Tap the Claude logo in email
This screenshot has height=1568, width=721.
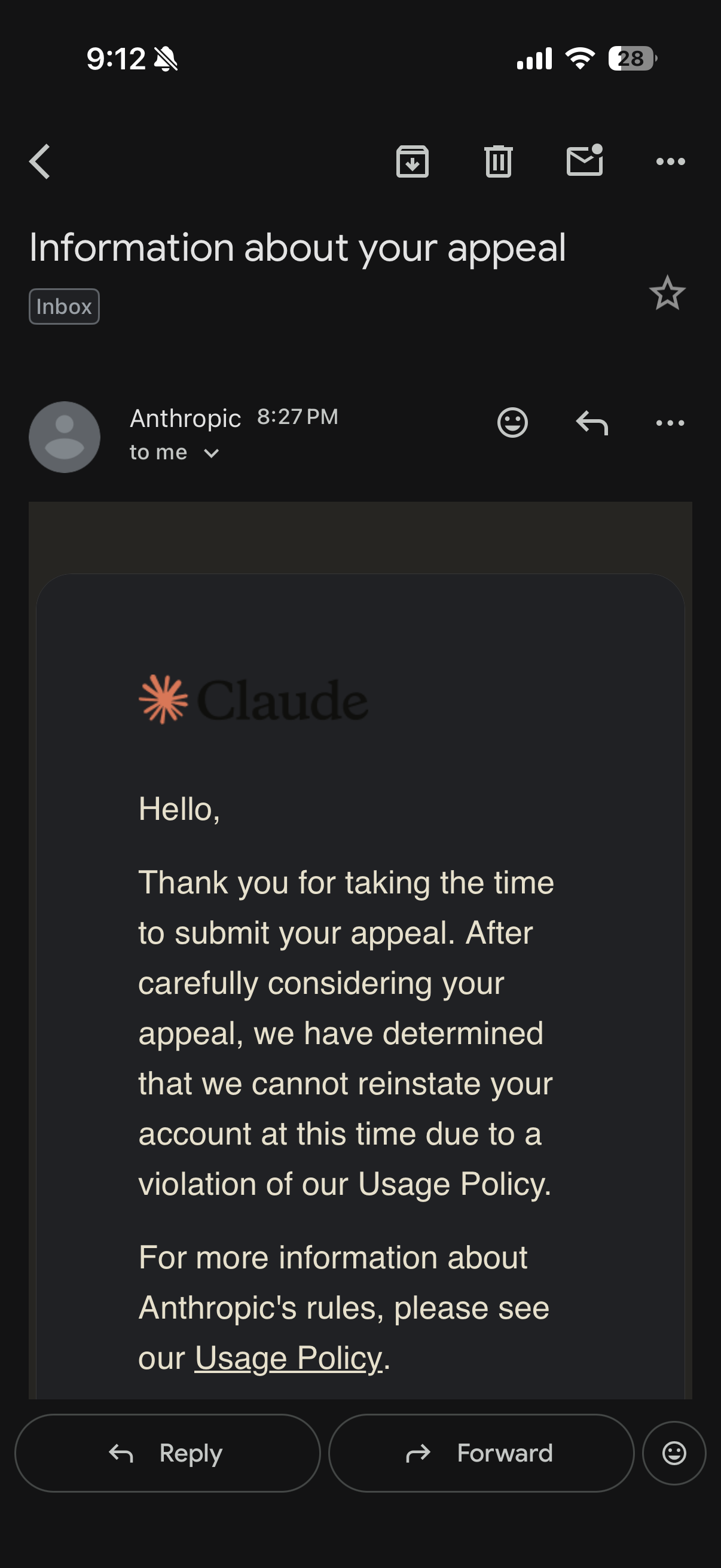(x=253, y=700)
